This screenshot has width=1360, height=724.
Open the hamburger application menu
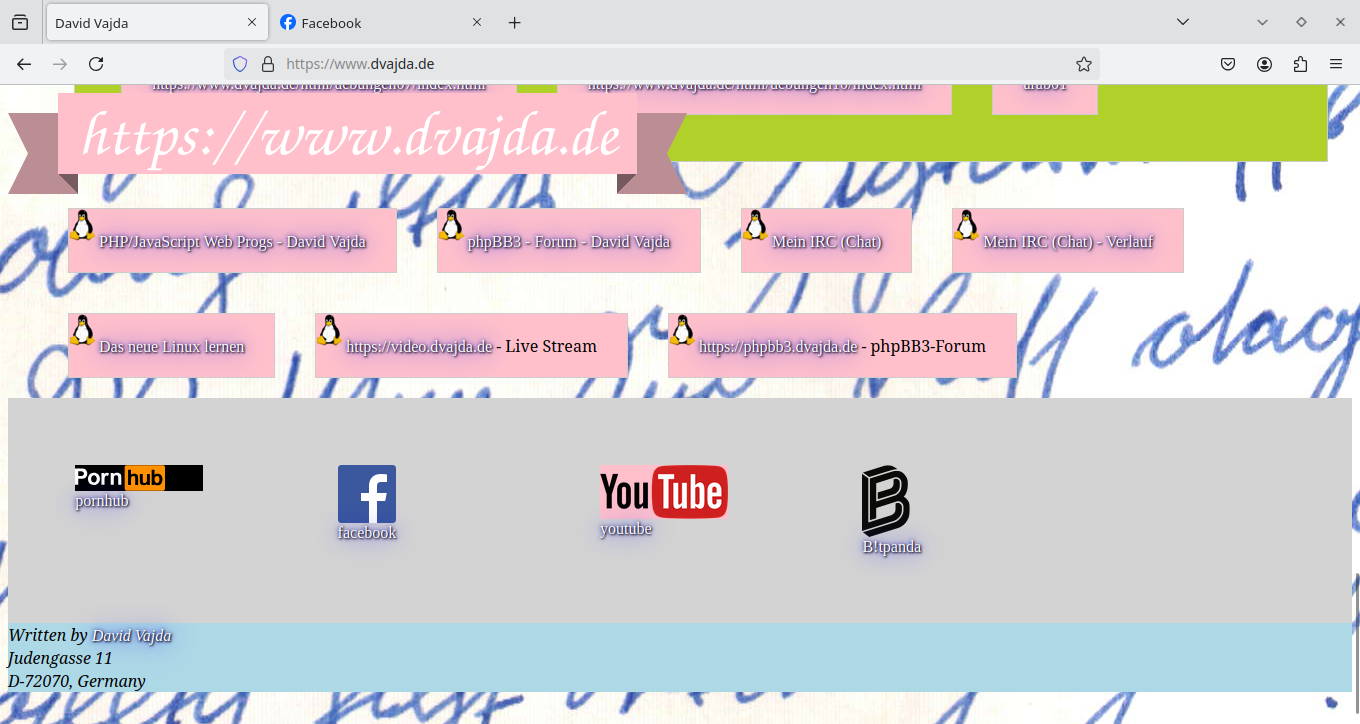click(1336, 63)
